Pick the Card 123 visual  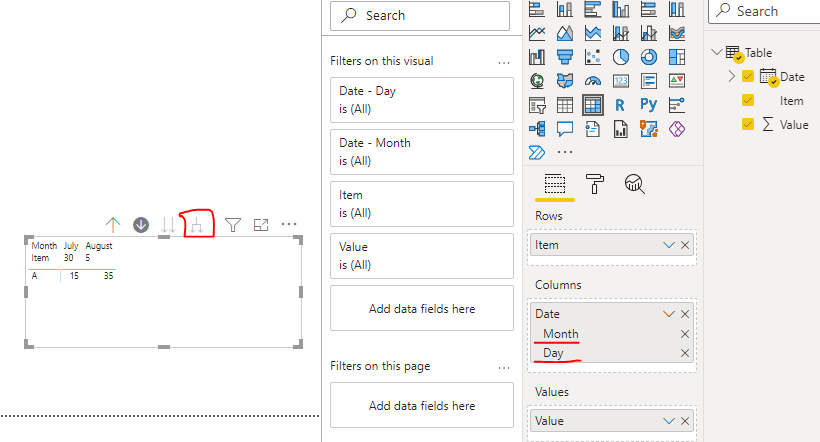[x=621, y=81]
